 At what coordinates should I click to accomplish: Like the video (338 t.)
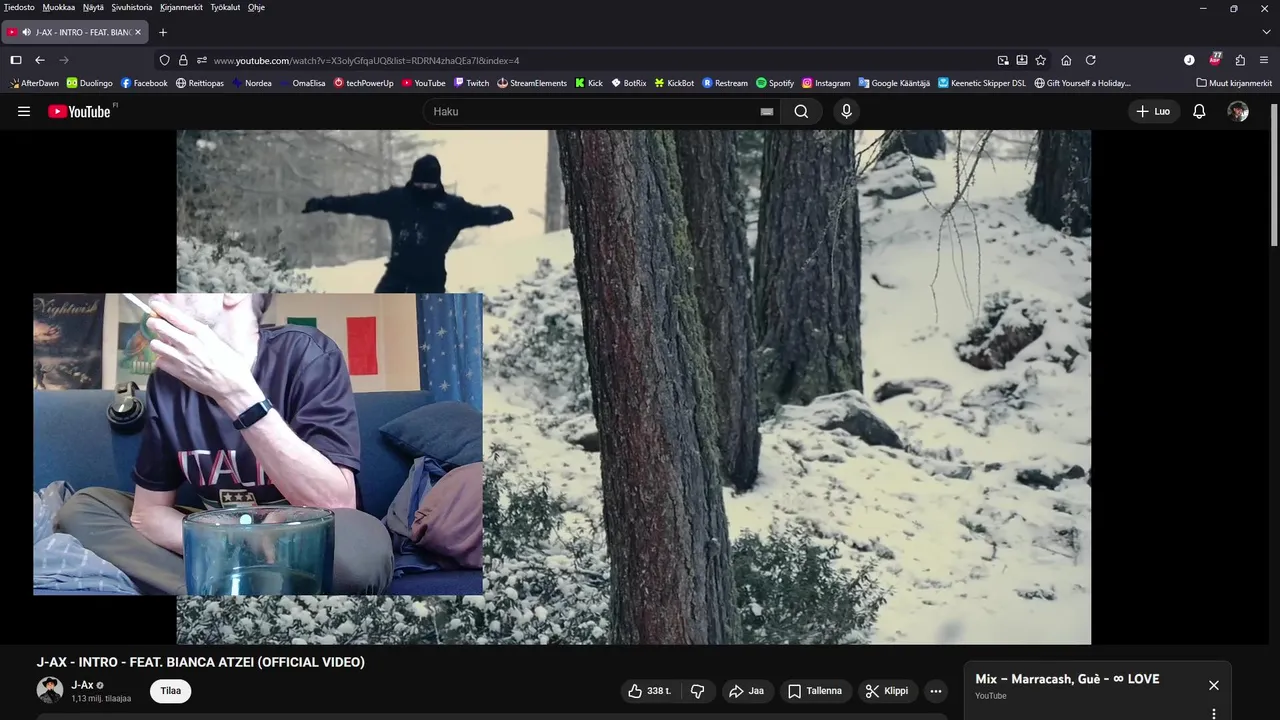tap(650, 691)
